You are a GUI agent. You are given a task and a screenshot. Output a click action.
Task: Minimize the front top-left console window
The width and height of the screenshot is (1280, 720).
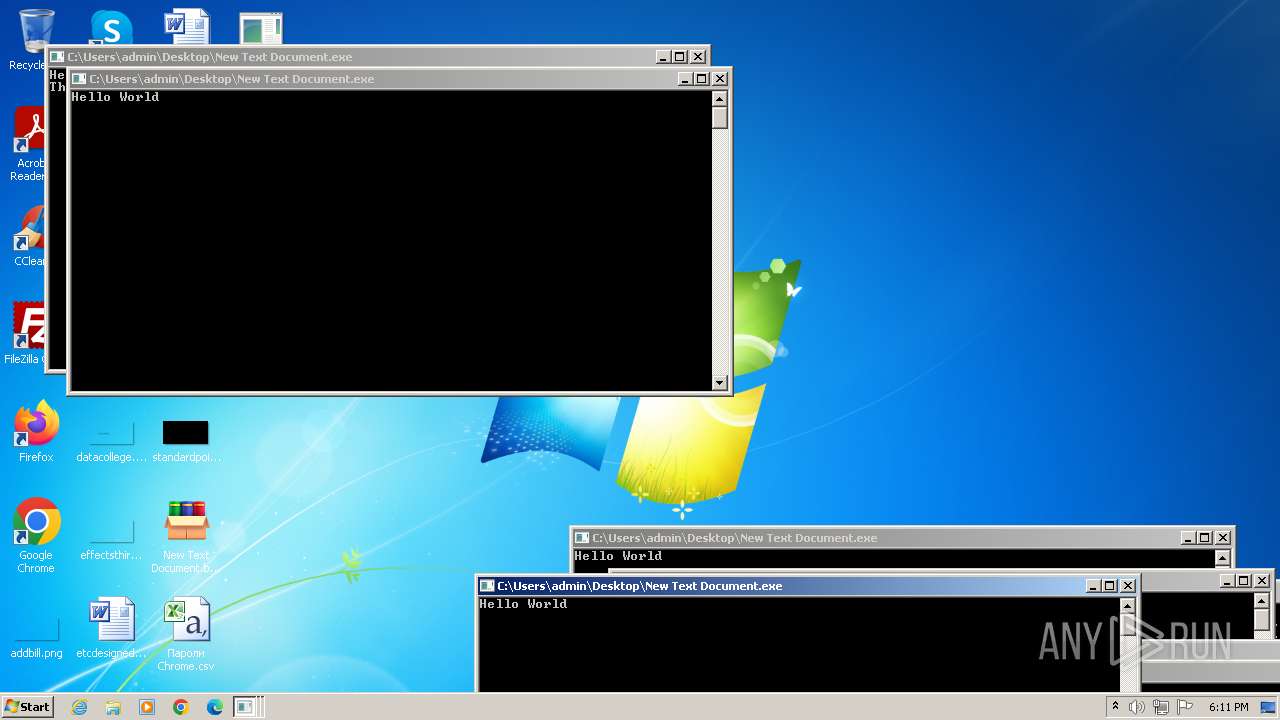click(x=685, y=79)
